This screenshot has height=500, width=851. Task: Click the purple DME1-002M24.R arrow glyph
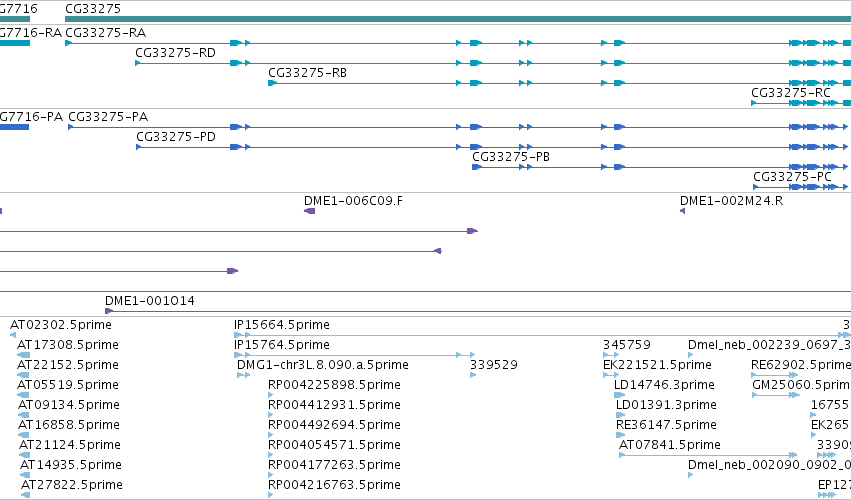tap(682, 211)
